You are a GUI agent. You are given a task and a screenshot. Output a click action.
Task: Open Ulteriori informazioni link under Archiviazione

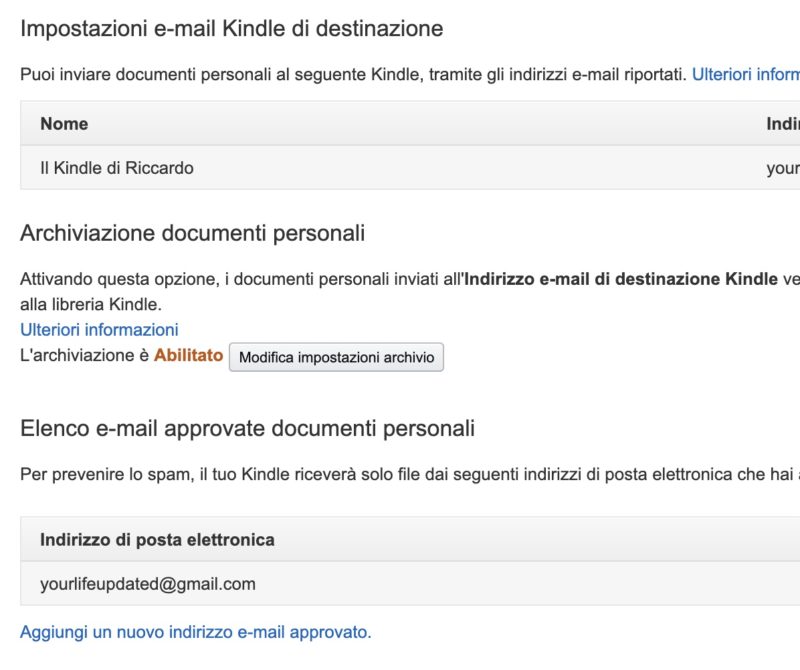pyautogui.click(x=99, y=329)
